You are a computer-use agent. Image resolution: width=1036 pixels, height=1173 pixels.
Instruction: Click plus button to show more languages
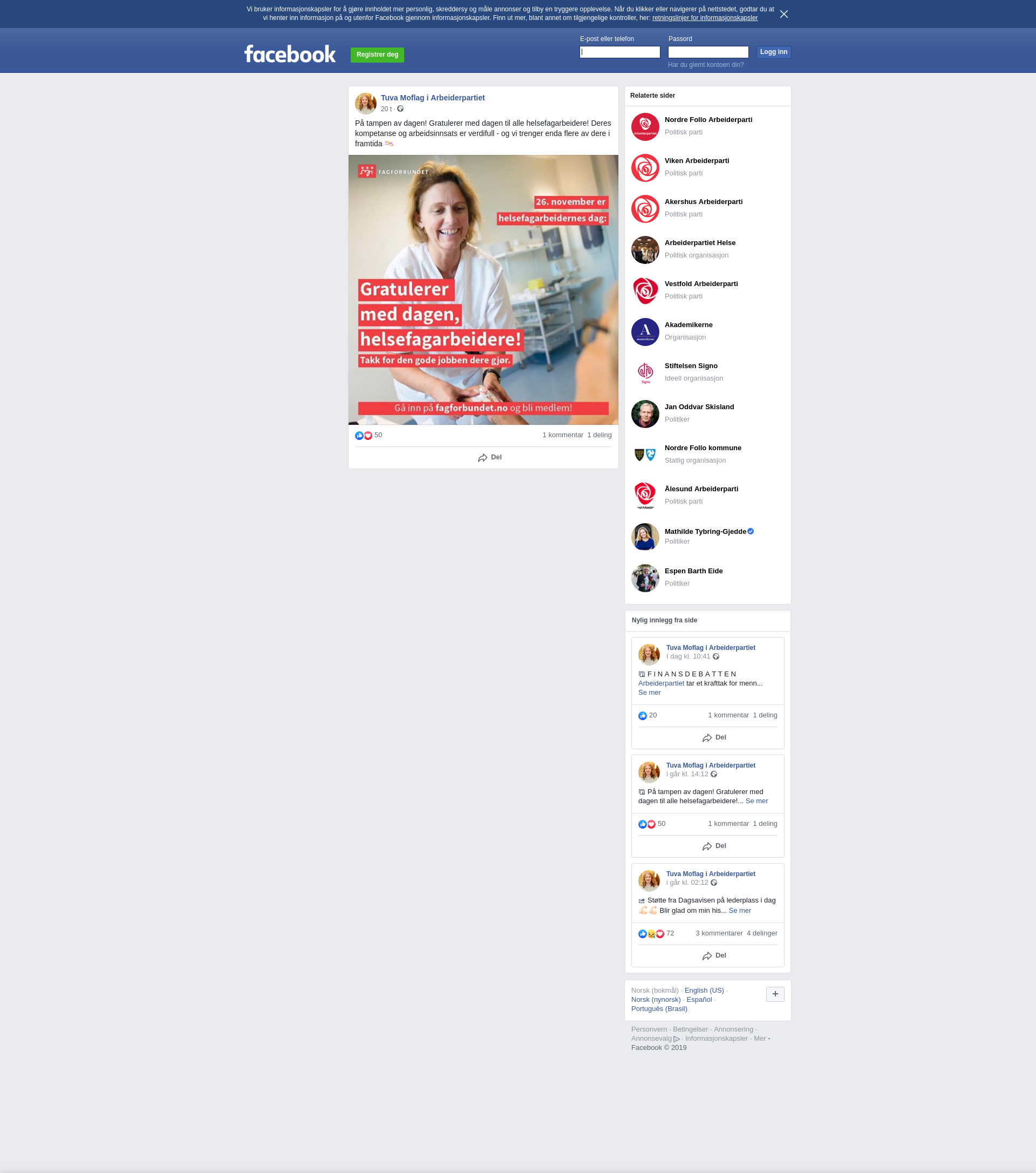(x=775, y=994)
